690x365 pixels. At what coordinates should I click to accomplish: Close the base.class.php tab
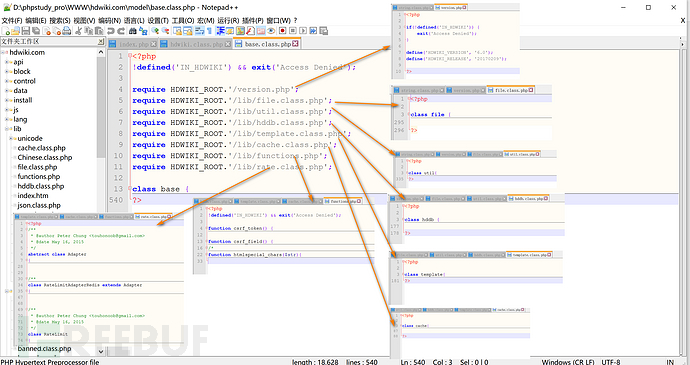295,44
